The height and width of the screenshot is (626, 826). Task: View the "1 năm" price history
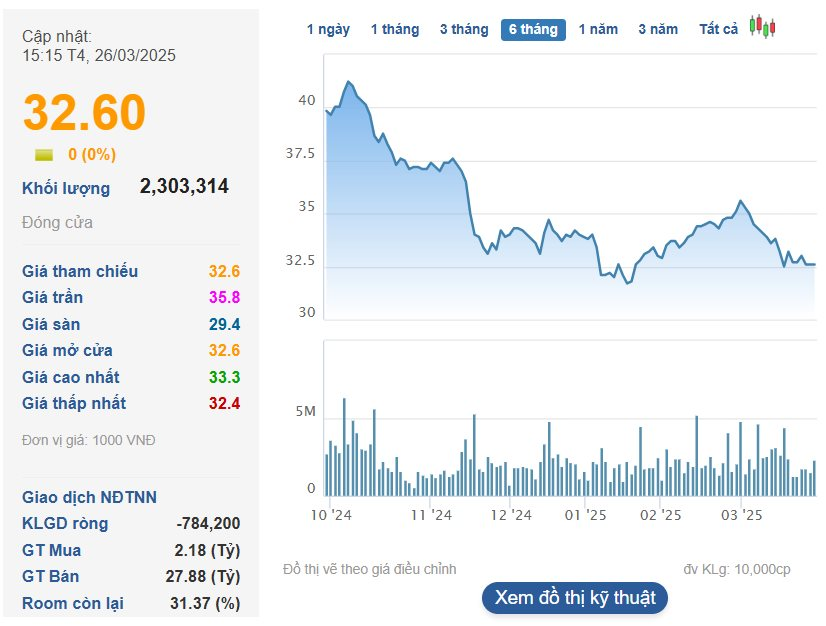598,30
